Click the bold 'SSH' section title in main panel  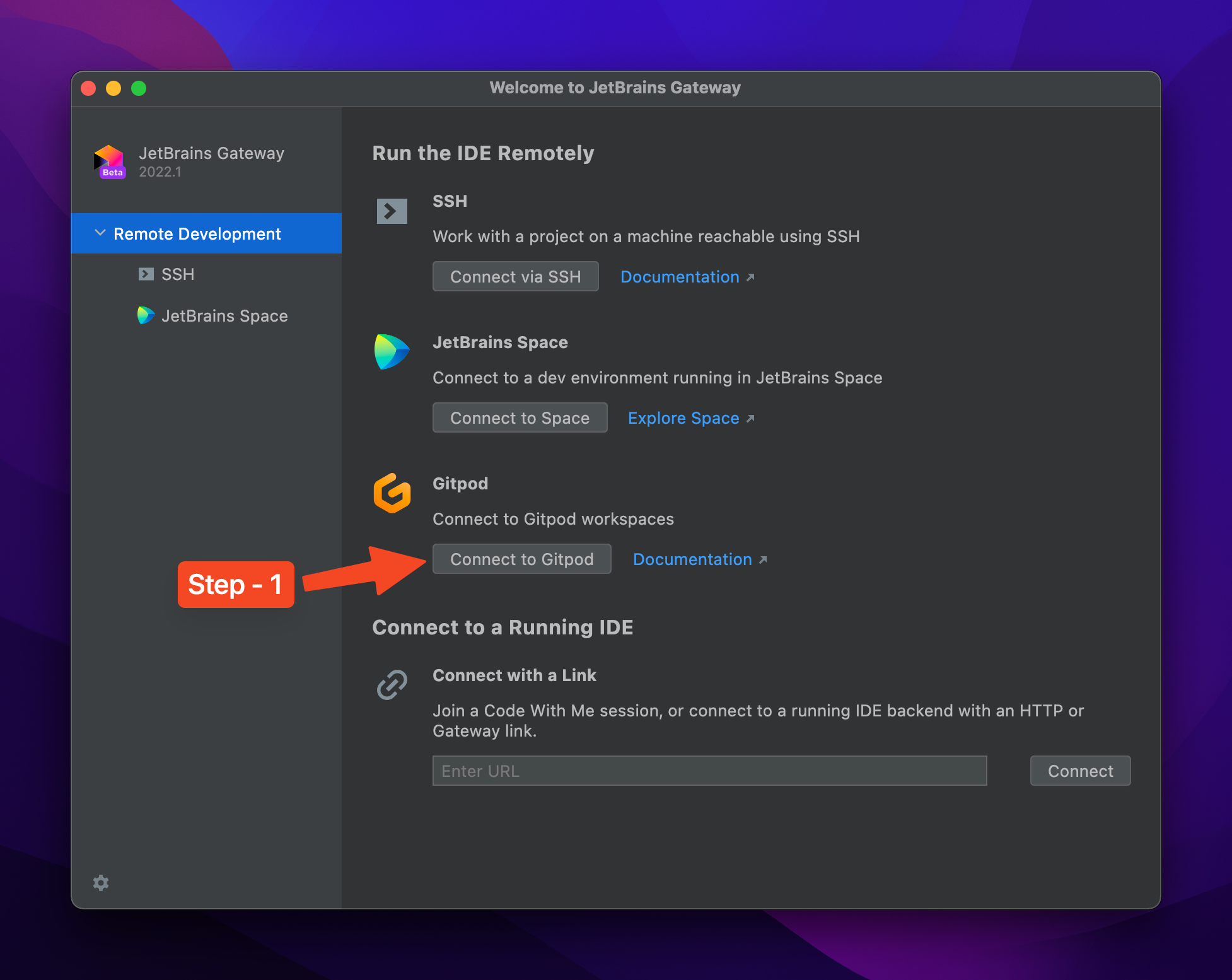[450, 201]
